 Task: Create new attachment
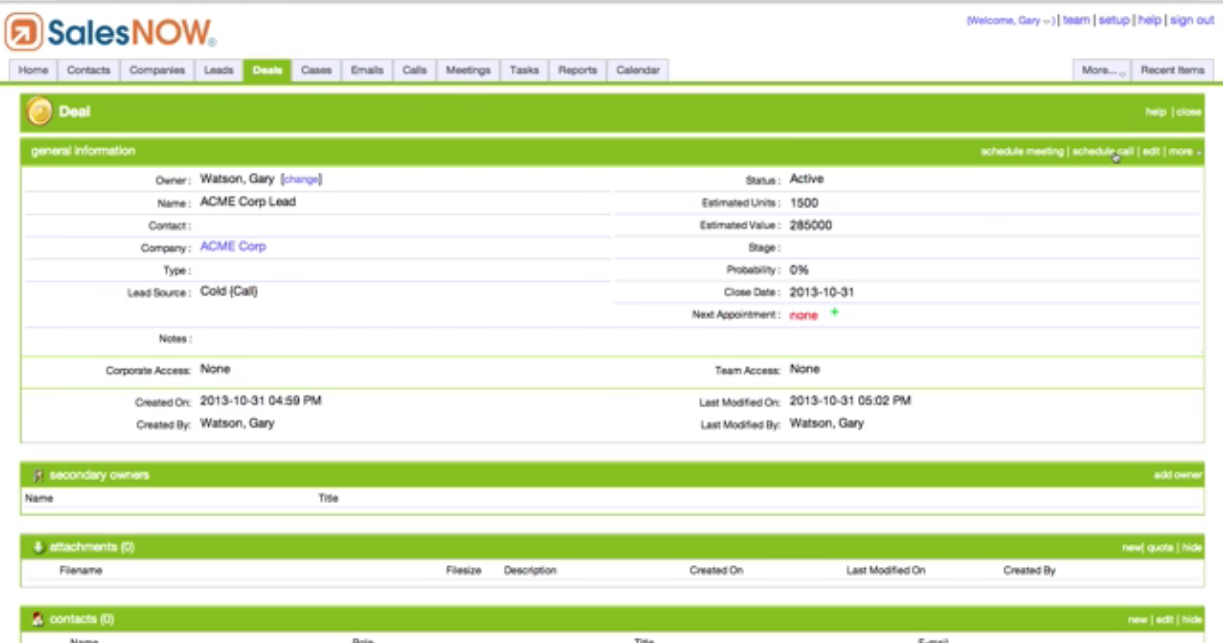coord(1131,548)
